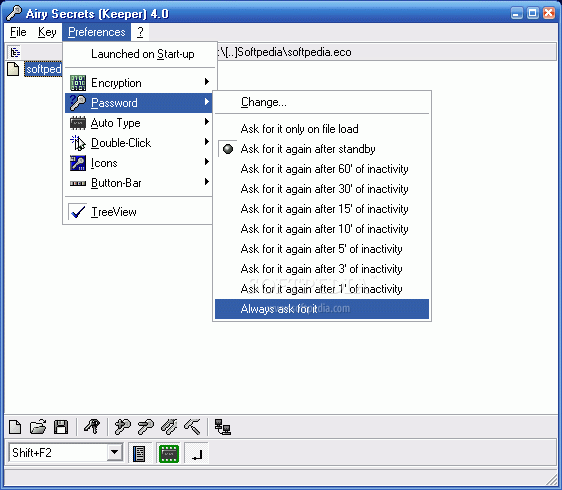Open the Shift+F2 hotkey dropdown arrow
The width and height of the screenshot is (562, 490).
click(x=115, y=453)
